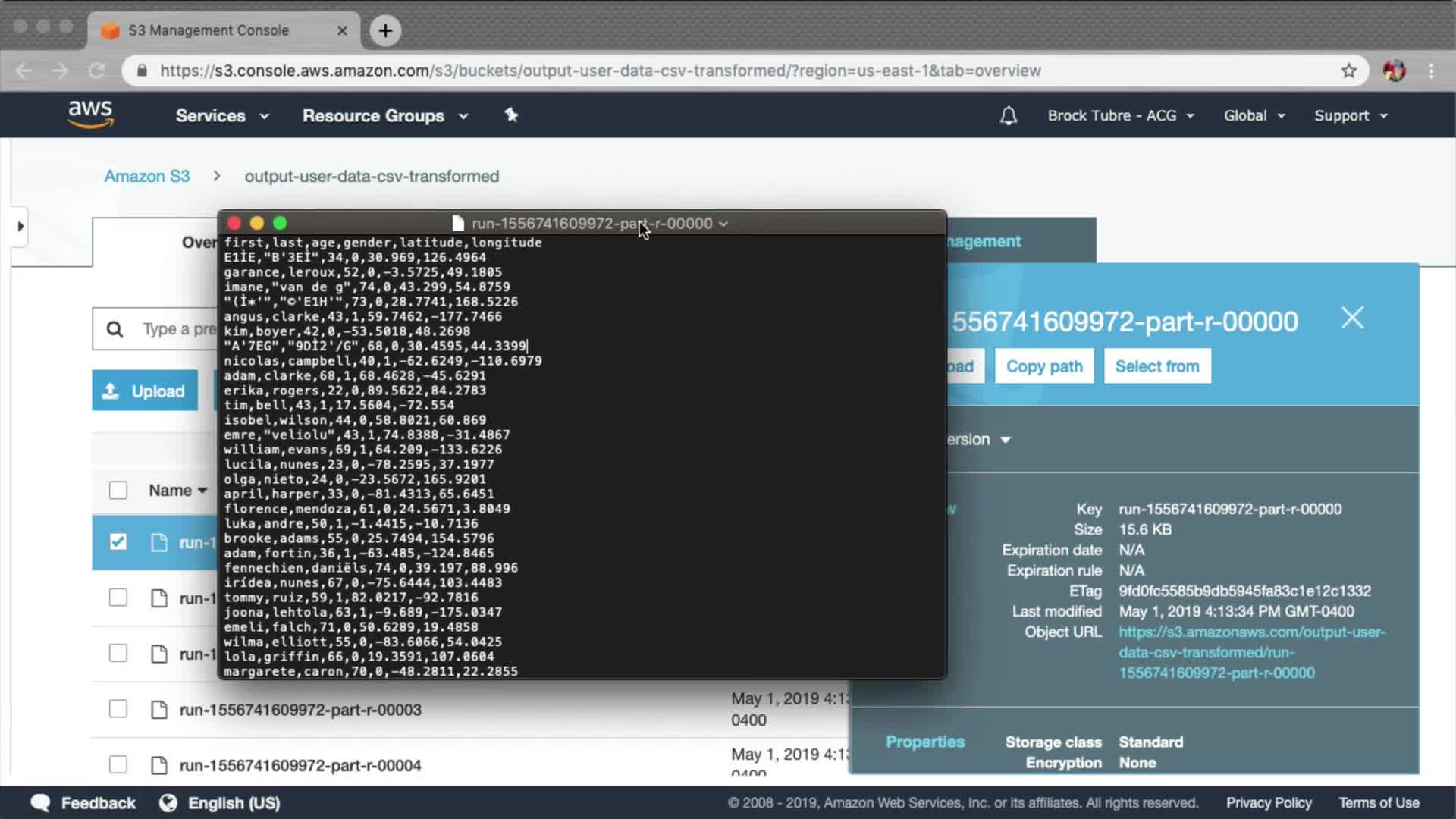1456x819 pixels.
Task: Click the Copy path button
Action: (1043, 366)
